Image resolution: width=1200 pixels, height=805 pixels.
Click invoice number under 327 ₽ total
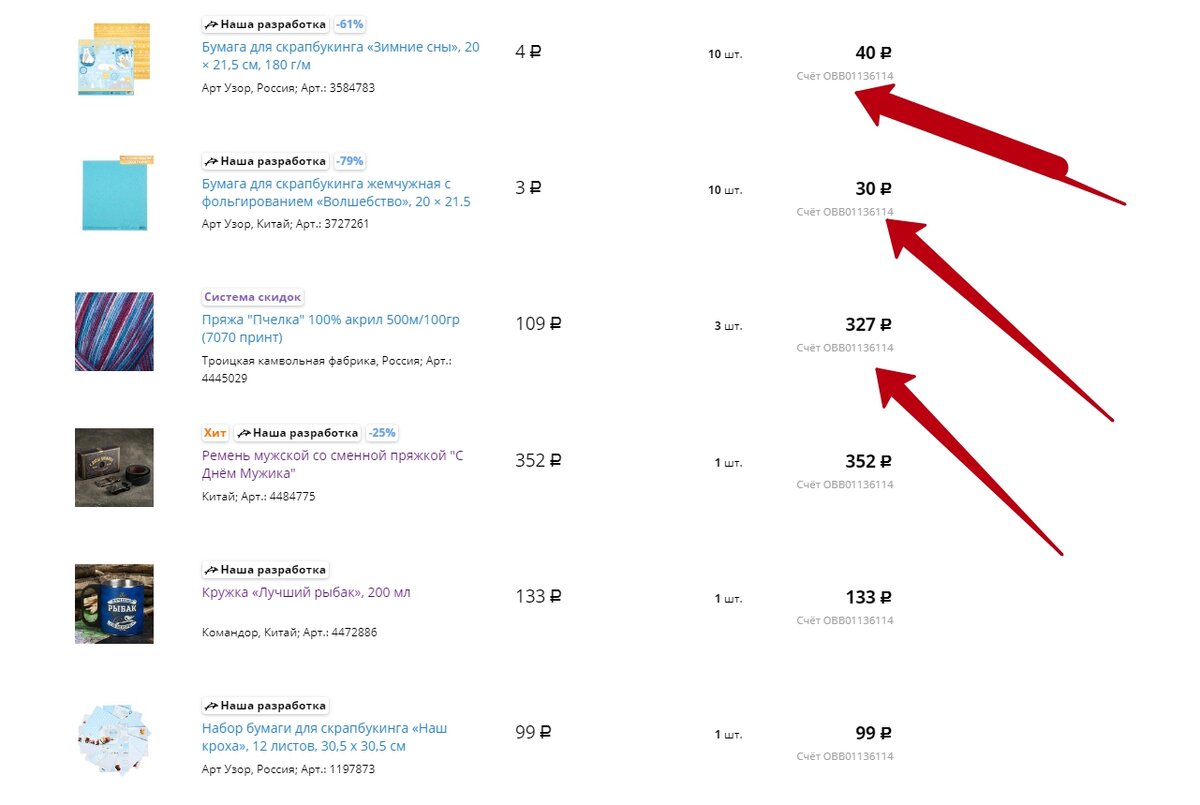[x=845, y=348]
